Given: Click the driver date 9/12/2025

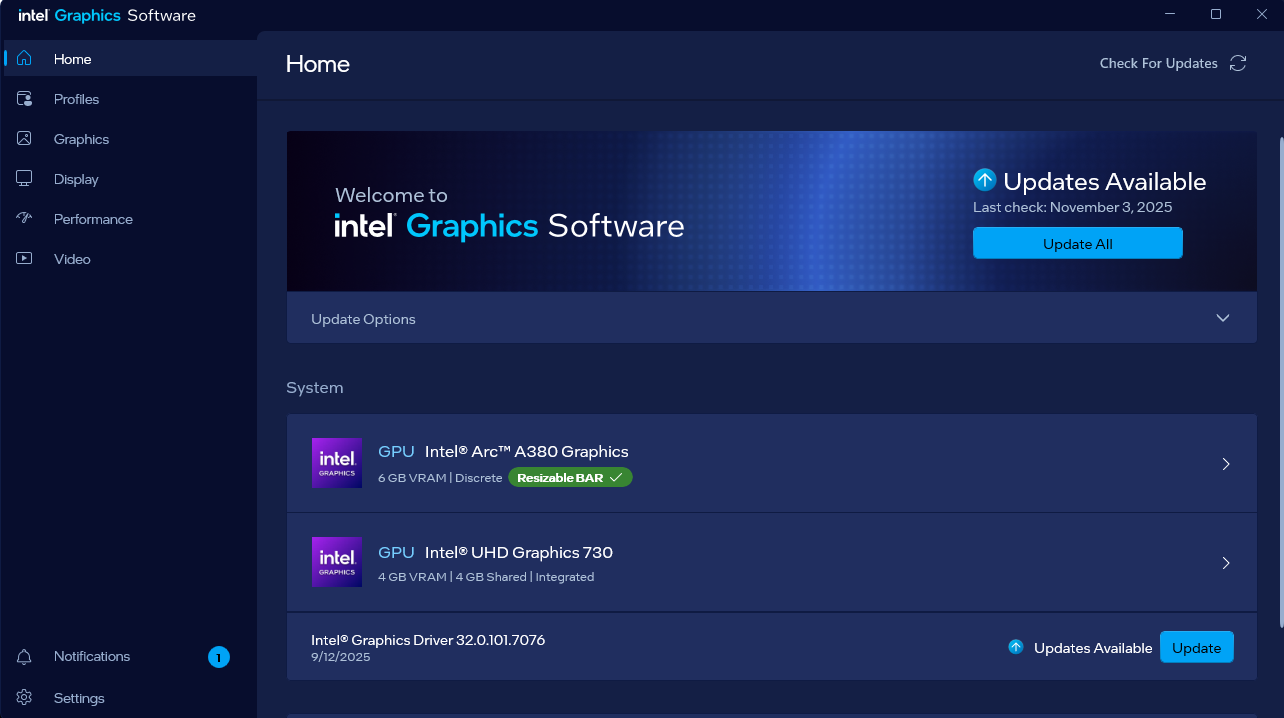Looking at the screenshot, I should pos(341,657).
